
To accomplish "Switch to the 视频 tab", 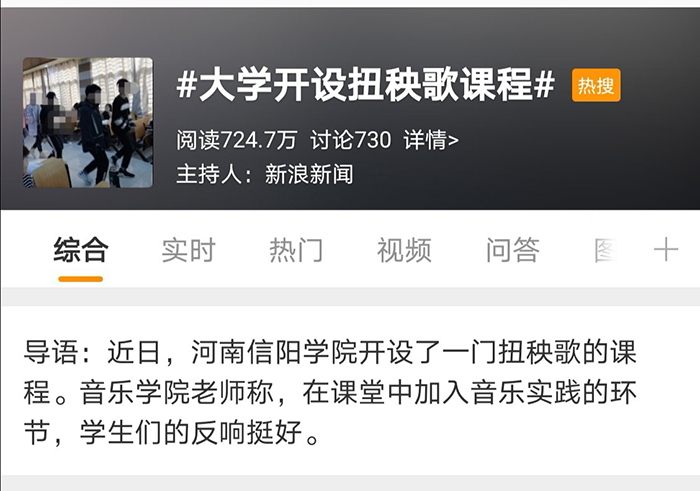I will (x=404, y=250).
